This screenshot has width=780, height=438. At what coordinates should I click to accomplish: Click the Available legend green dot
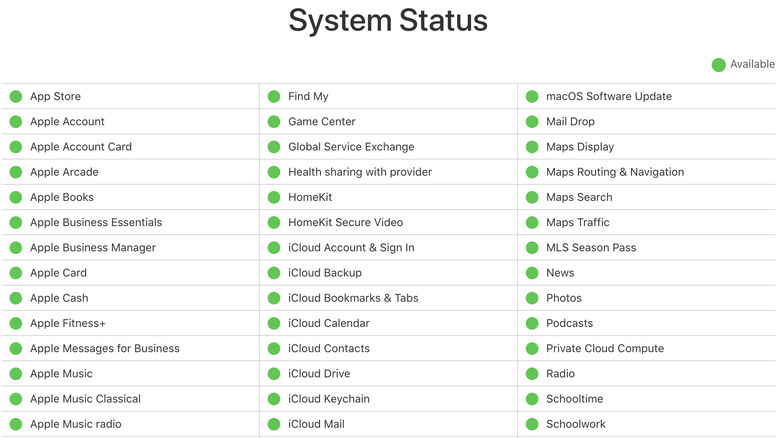(718, 65)
